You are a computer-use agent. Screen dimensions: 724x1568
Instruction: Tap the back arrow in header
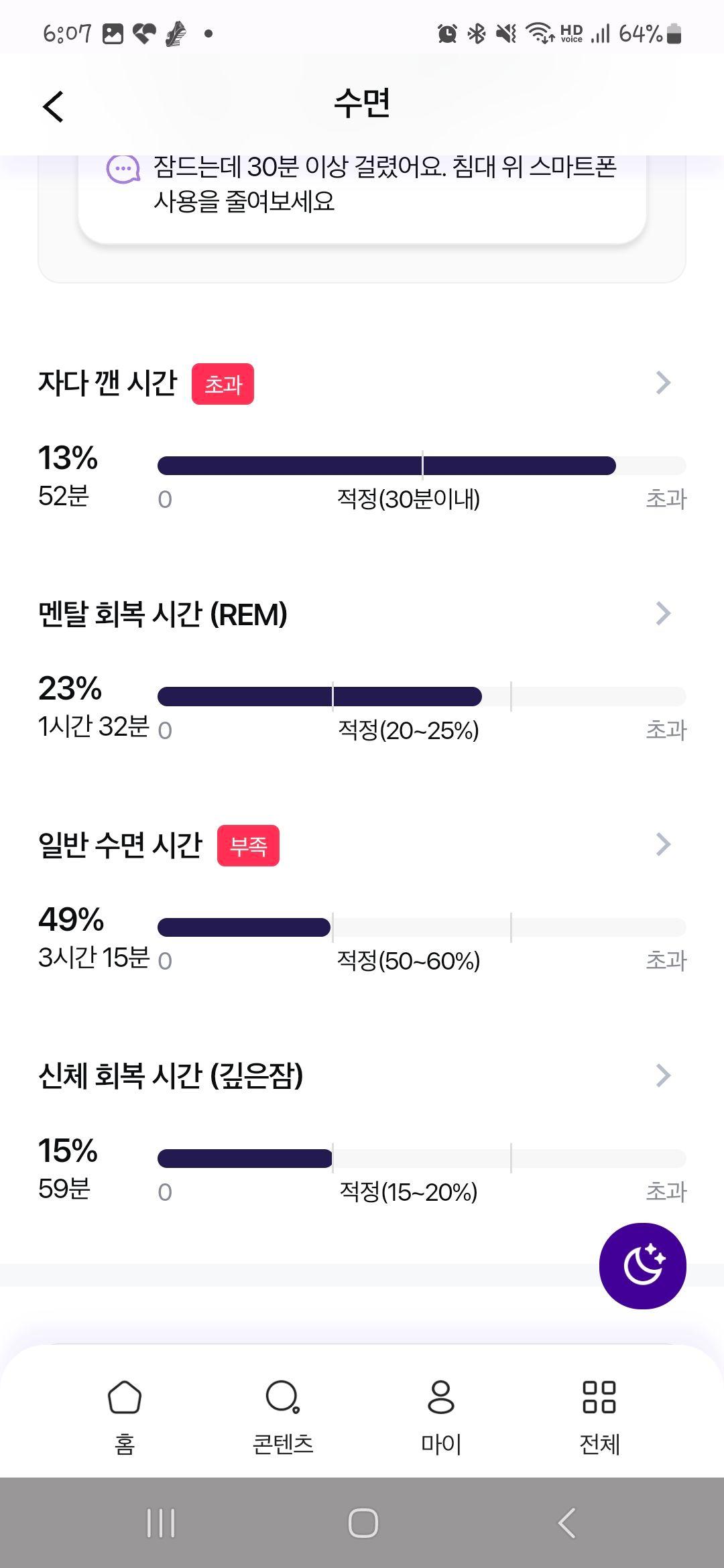pyautogui.click(x=53, y=107)
